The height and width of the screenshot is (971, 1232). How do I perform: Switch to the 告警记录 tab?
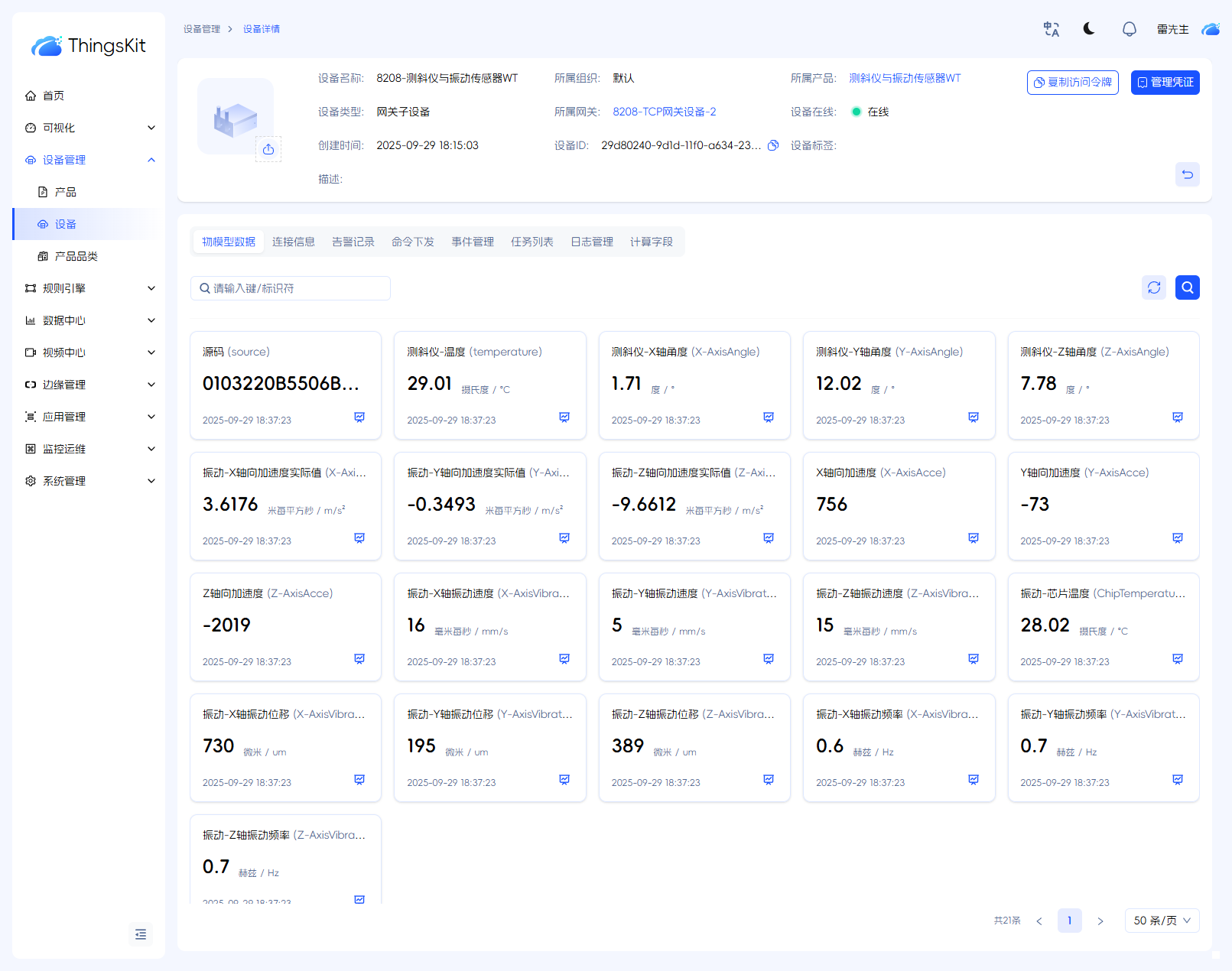tap(353, 242)
